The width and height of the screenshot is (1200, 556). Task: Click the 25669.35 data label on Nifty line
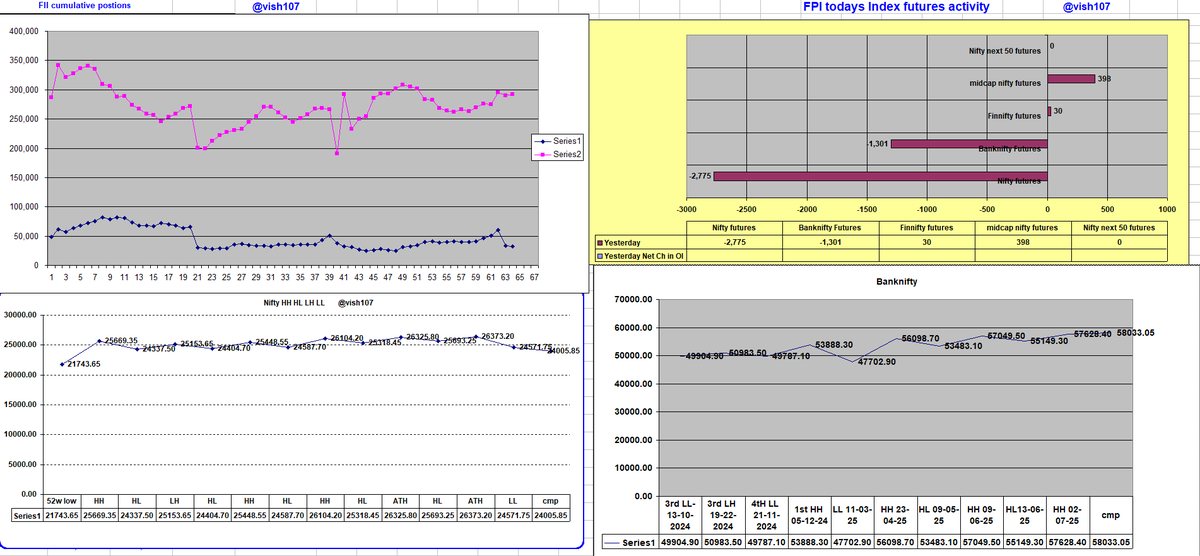(120, 341)
